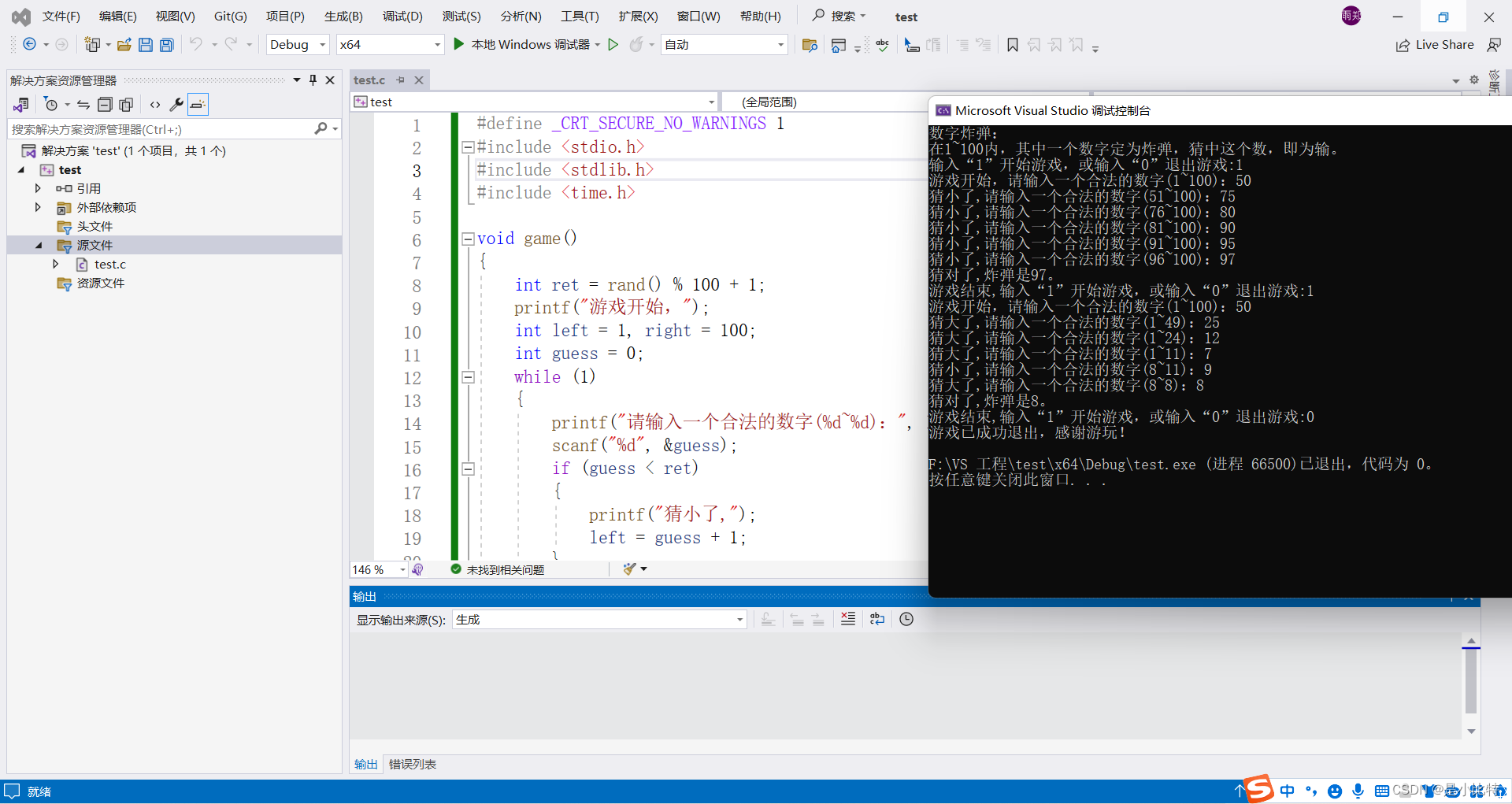Click the Live Share button

[x=1435, y=45]
